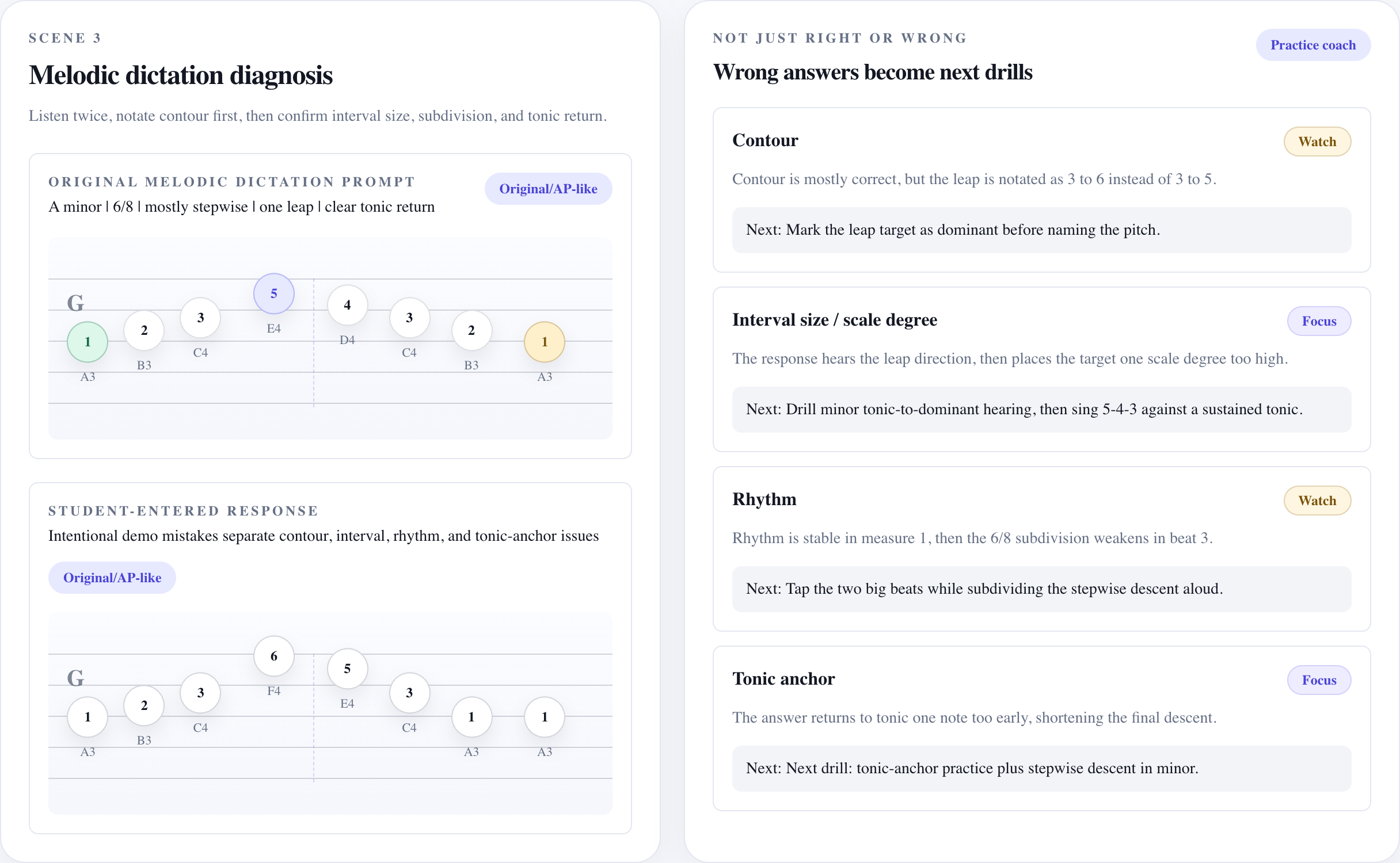The height and width of the screenshot is (863, 1400).
Task: Click the measure barline in the original staff
Action: coord(314,343)
